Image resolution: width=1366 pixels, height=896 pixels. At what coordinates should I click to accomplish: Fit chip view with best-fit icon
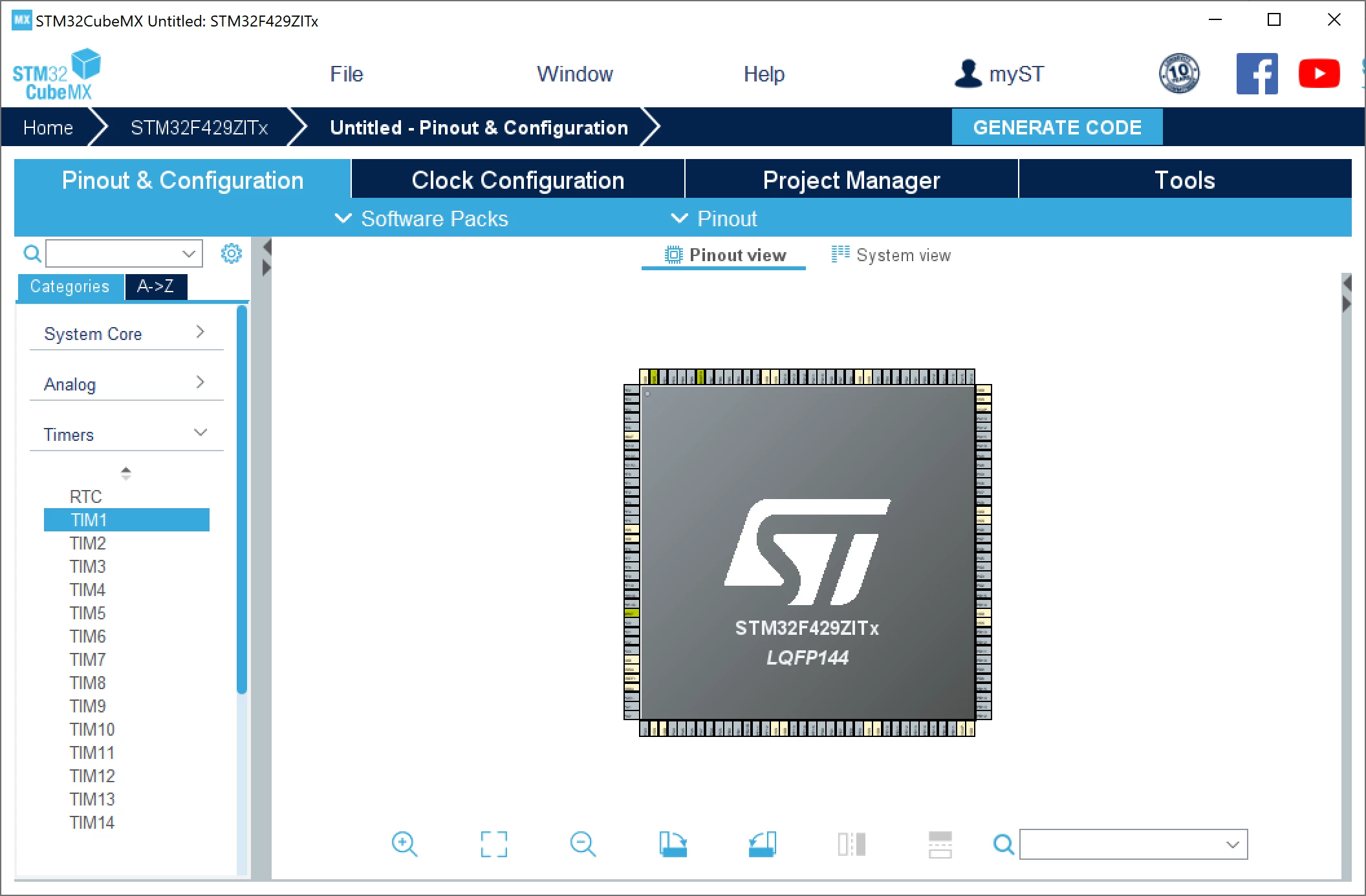[x=494, y=844]
